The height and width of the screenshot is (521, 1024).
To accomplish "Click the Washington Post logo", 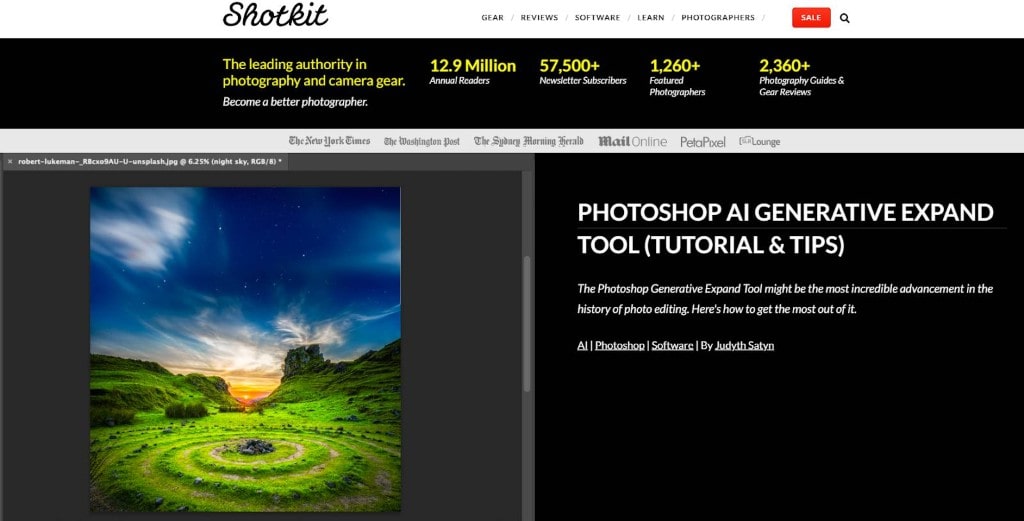I will point(422,141).
